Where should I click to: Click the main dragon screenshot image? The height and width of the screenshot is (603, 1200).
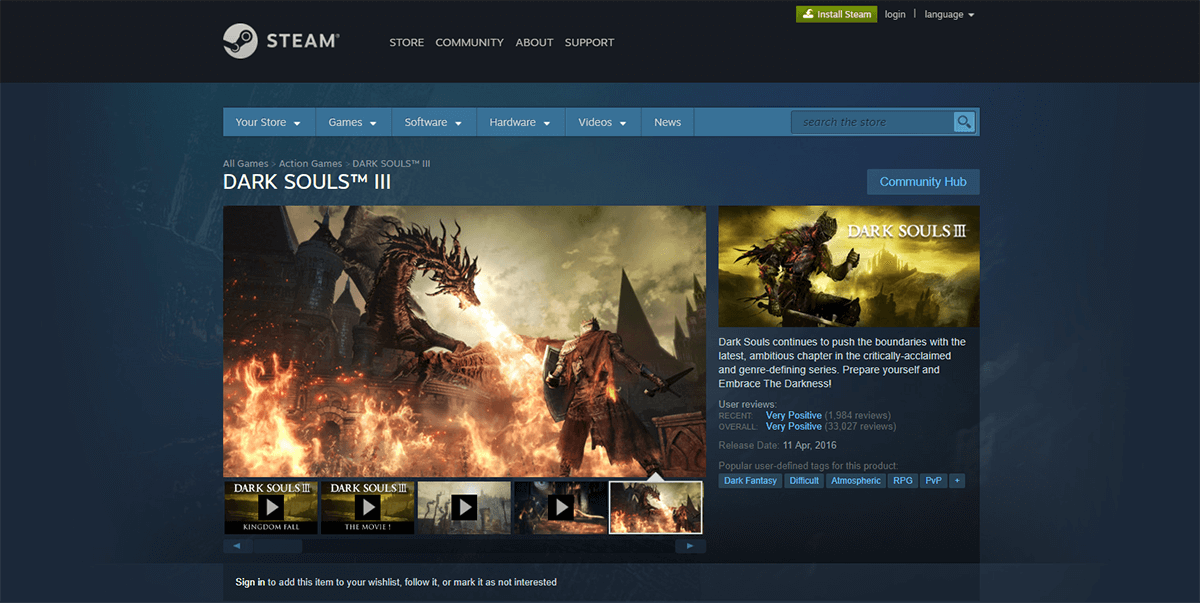[x=464, y=341]
